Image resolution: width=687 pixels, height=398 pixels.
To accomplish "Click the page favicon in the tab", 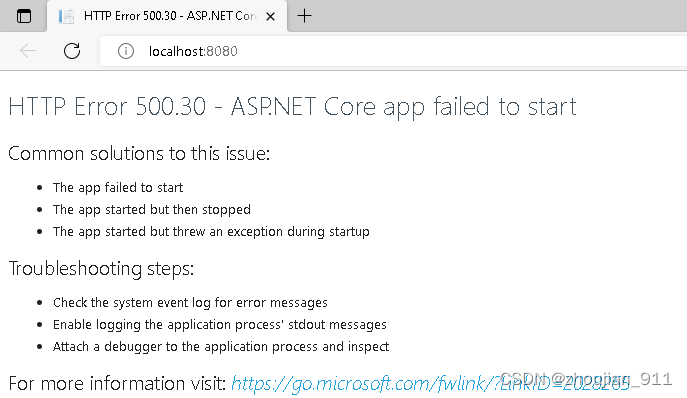I will (66, 16).
